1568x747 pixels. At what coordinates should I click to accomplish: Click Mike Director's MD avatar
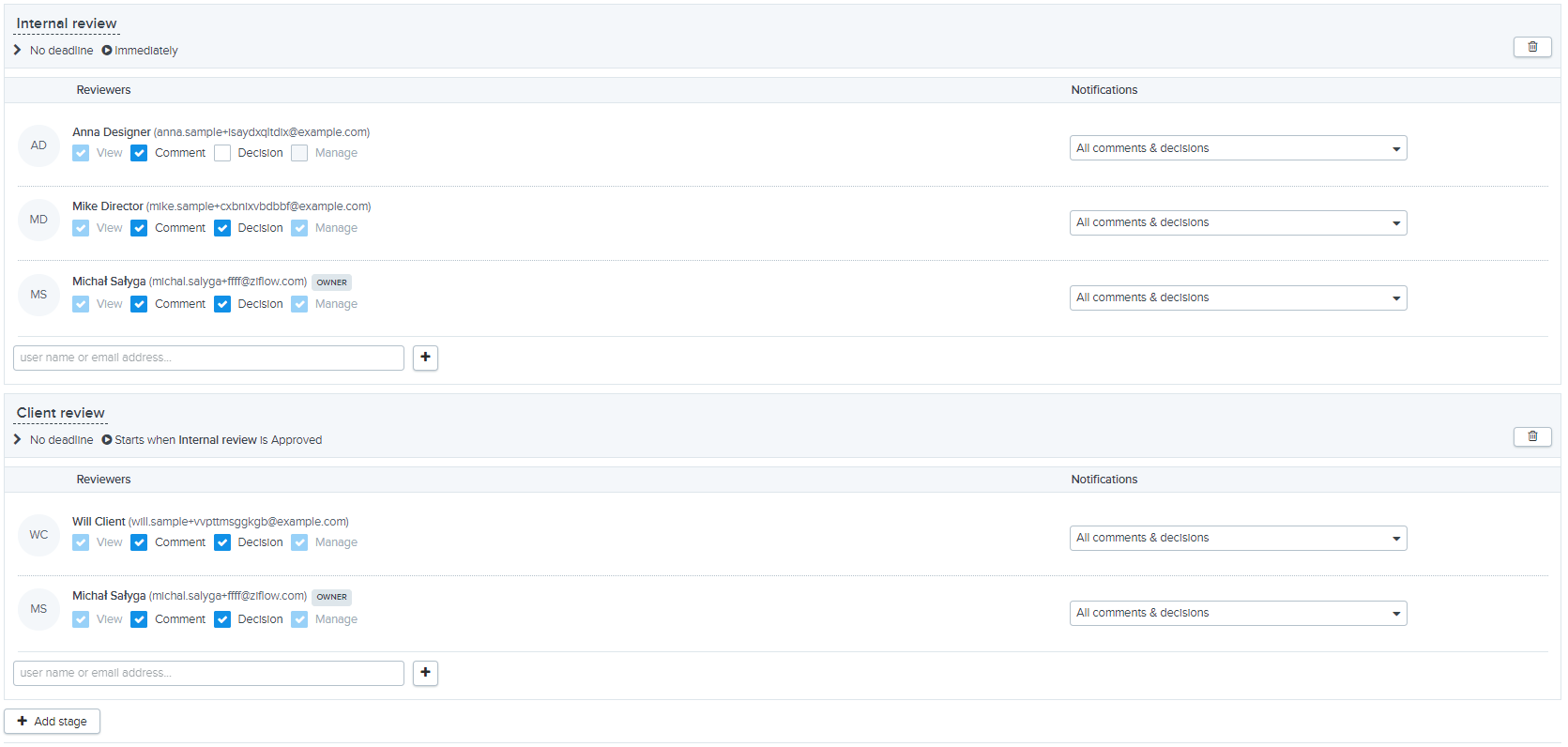pos(38,220)
